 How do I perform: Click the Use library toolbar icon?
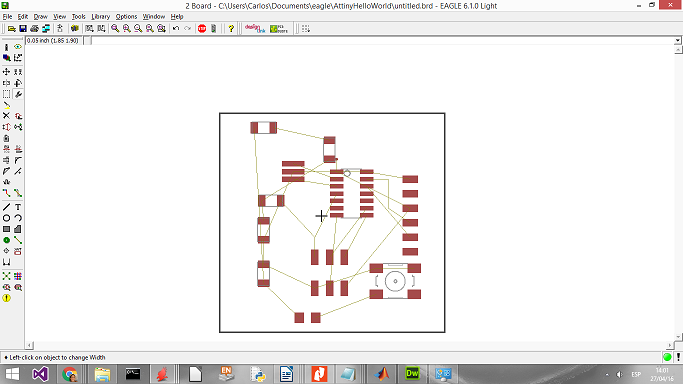[x=75, y=29]
